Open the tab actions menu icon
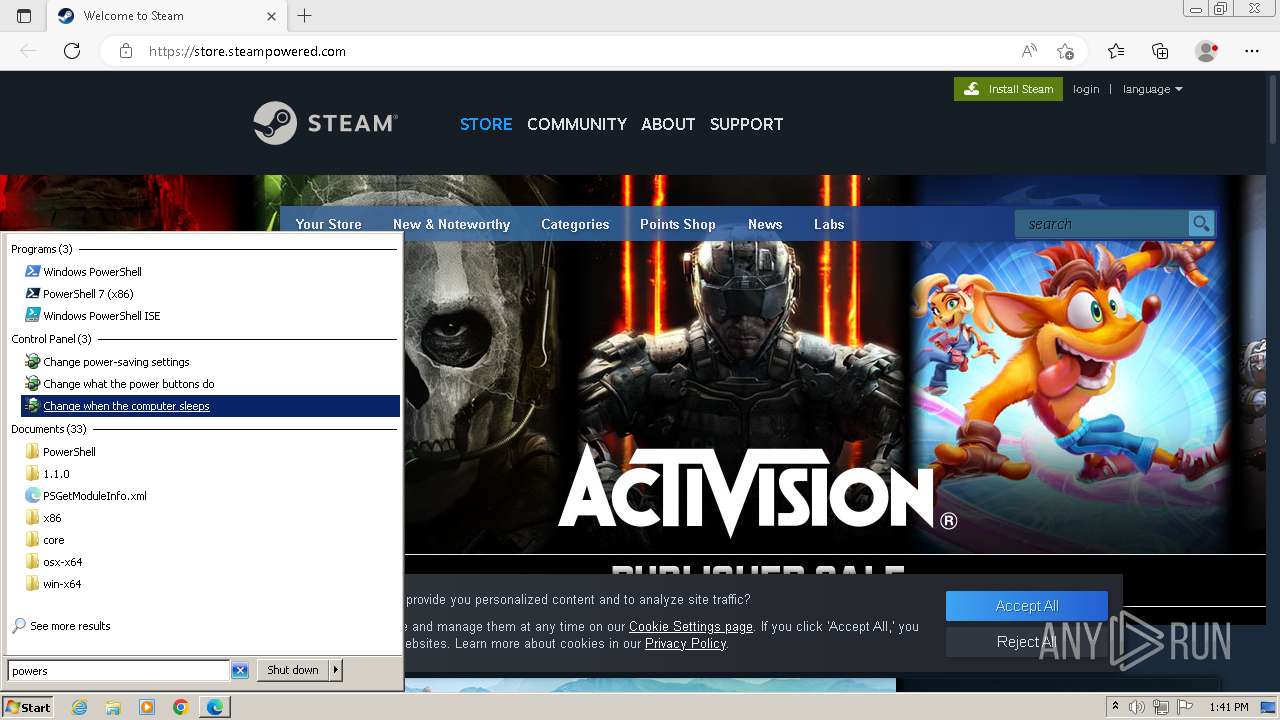This screenshot has width=1280, height=720. (x=24, y=16)
